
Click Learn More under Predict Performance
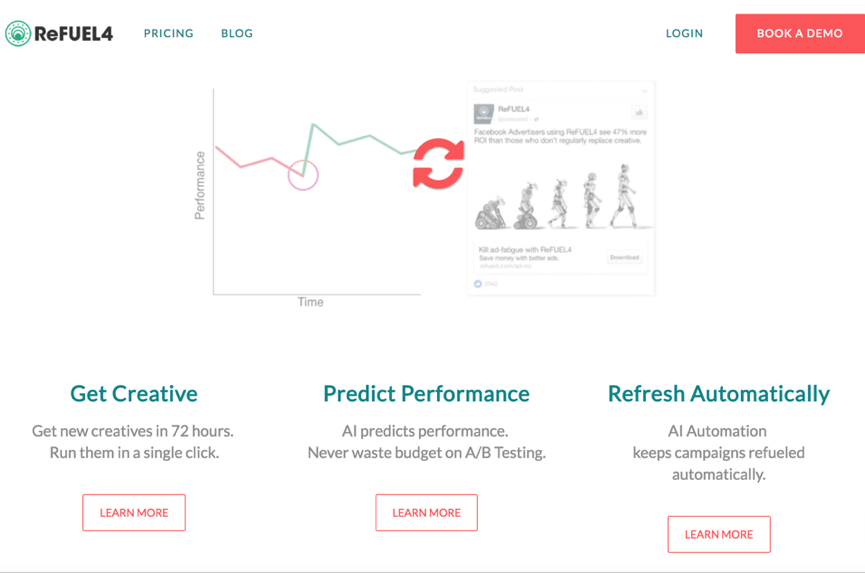tap(426, 512)
